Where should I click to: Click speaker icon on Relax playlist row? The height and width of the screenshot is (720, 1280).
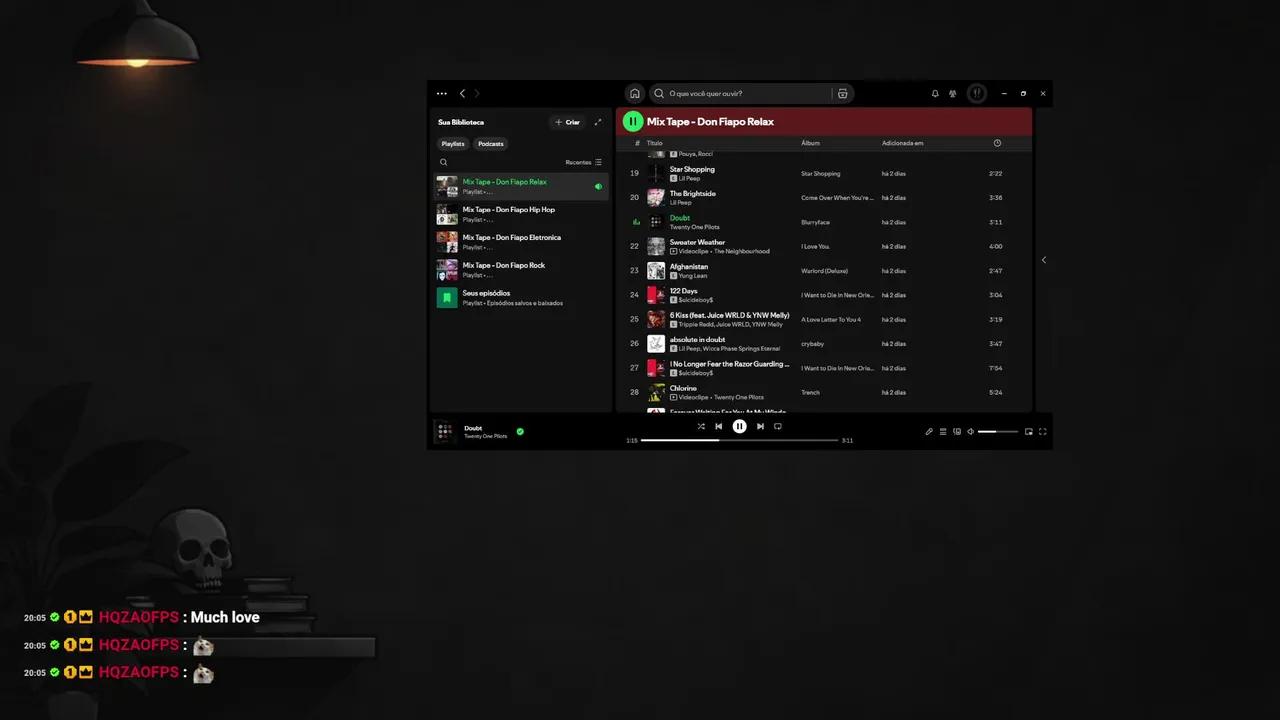[598, 186]
